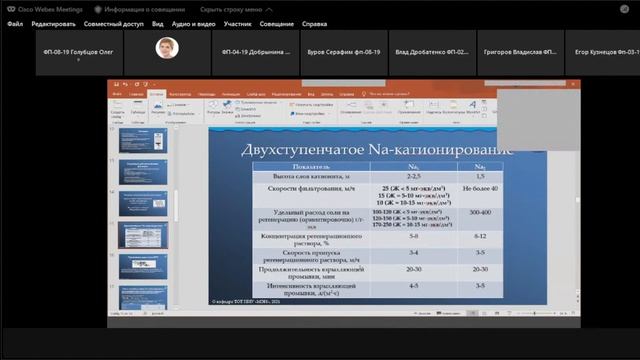Click table cell Скорости фильтрования
640x360 pixels.
click(x=311, y=196)
